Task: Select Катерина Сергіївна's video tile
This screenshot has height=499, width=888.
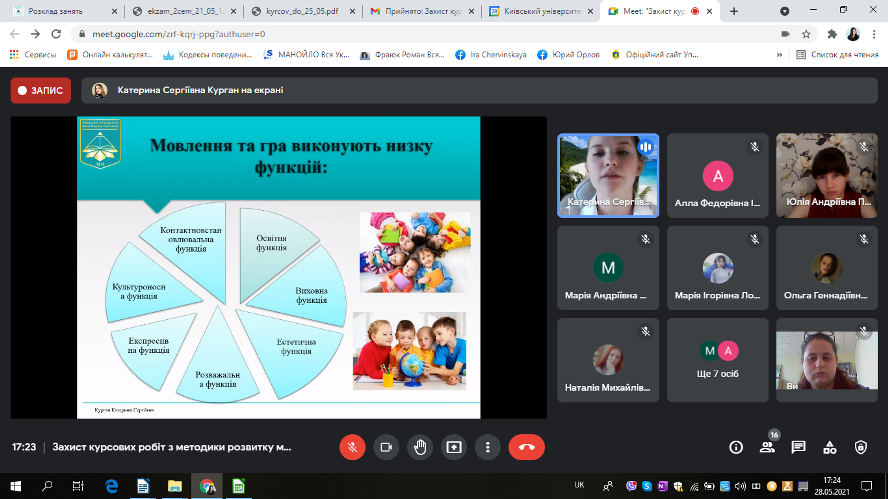Action: coord(607,175)
